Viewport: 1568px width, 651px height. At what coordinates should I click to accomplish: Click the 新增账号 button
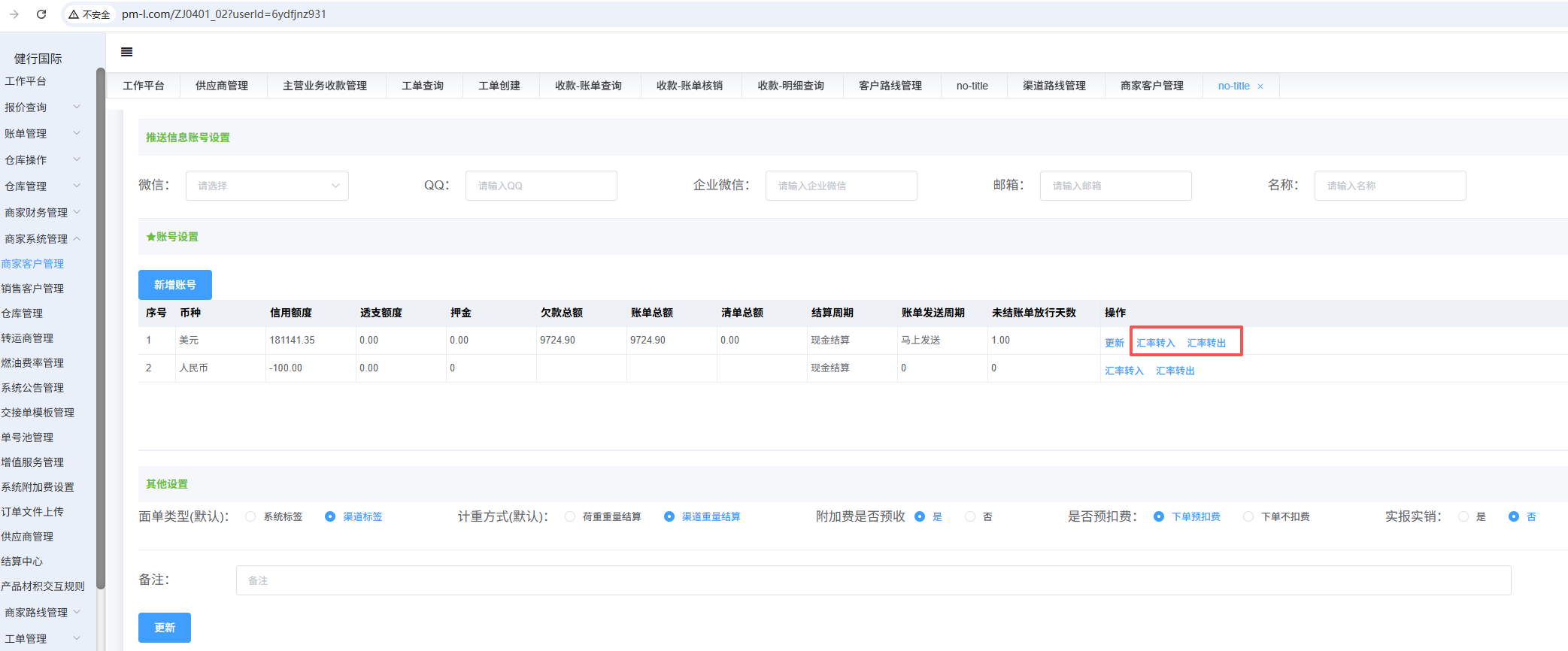(x=175, y=285)
